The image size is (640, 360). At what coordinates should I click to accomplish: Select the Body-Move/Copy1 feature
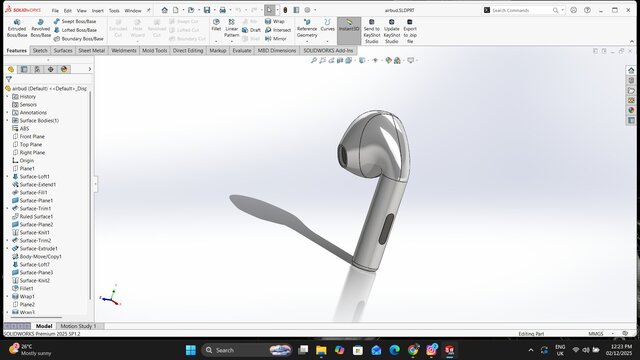click(40, 257)
